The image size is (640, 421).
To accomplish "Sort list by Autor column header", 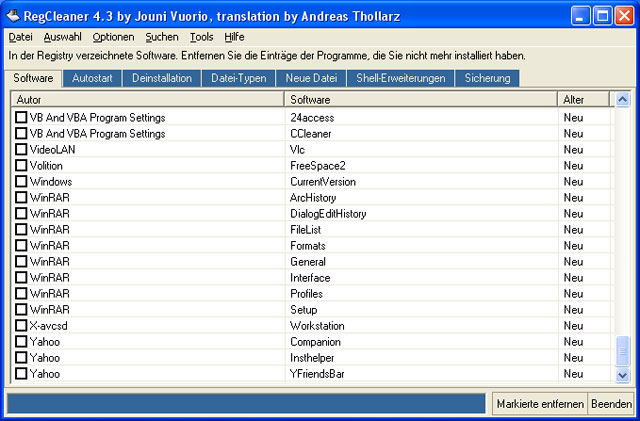I will (147, 100).
